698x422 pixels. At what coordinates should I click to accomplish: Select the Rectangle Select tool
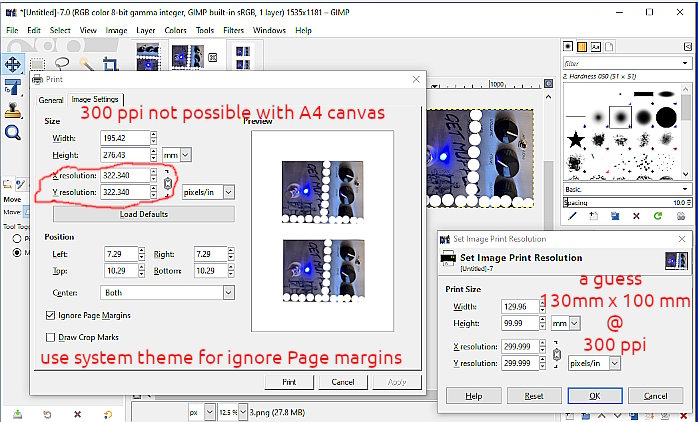coord(37,65)
